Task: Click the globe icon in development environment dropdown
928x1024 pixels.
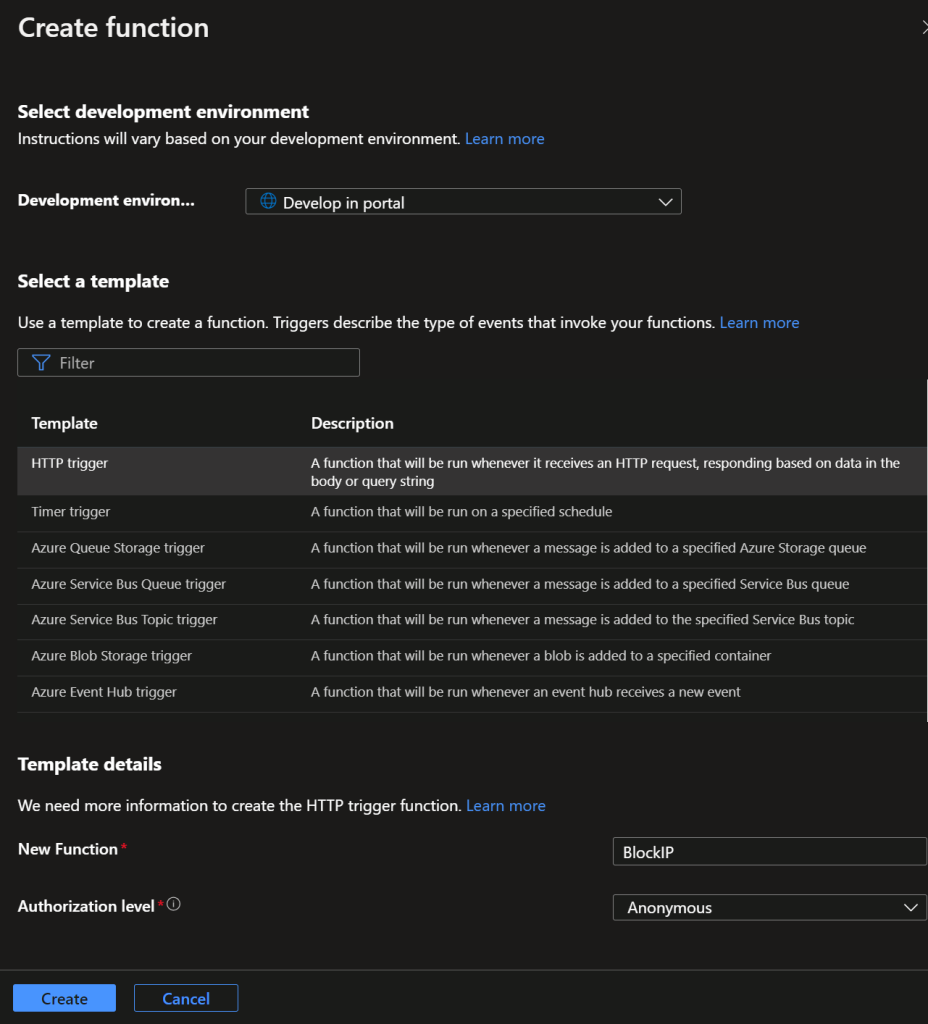Action: click(x=268, y=202)
